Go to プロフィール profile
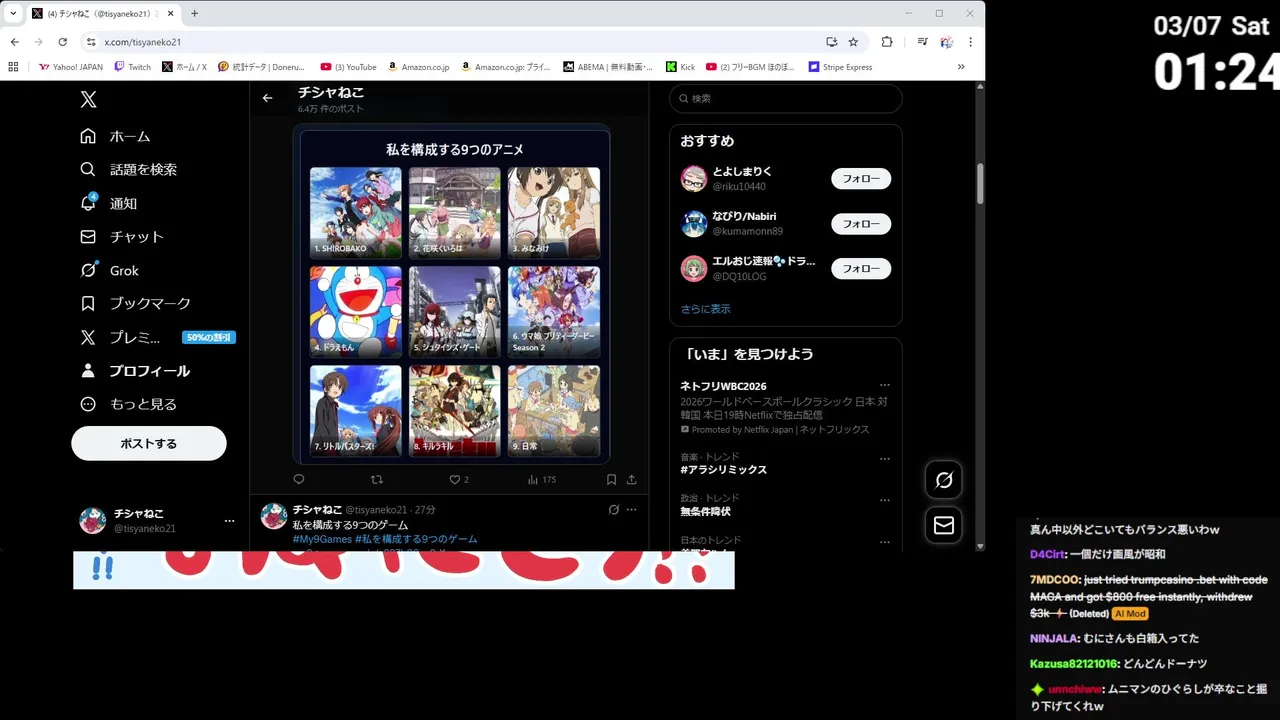 (x=135, y=371)
